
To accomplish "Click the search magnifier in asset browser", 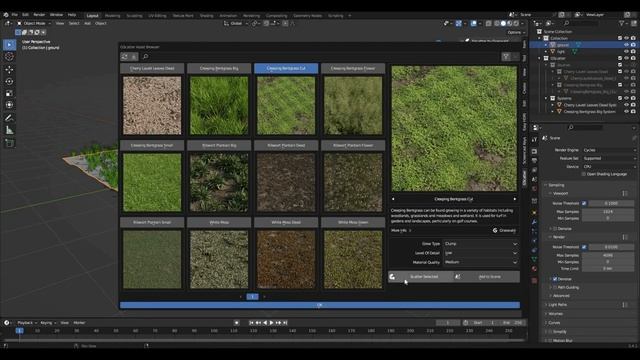I will pos(146,57).
